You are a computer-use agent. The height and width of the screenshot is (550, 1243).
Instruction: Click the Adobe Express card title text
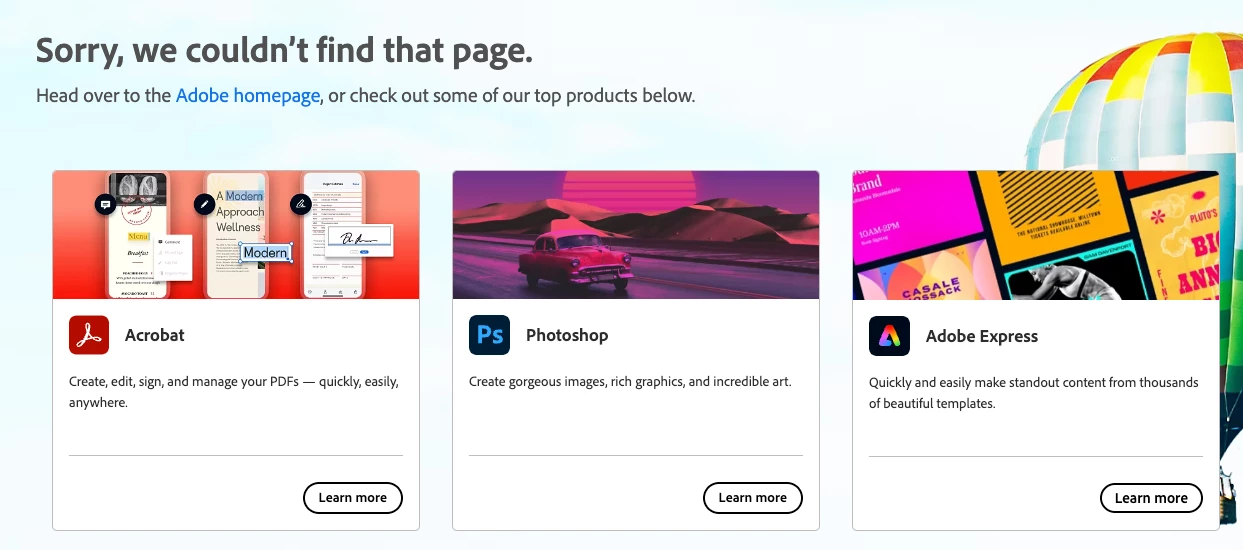pyautogui.click(x=982, y=336)
